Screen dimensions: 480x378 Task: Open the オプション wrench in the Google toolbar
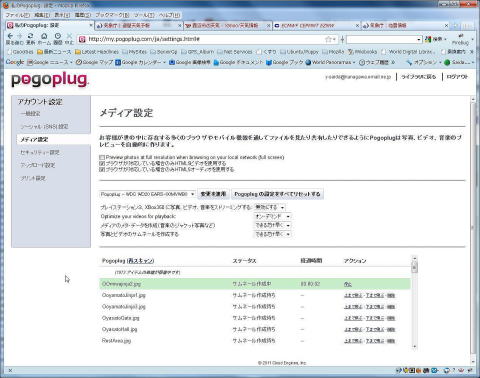tap(421, 62)
